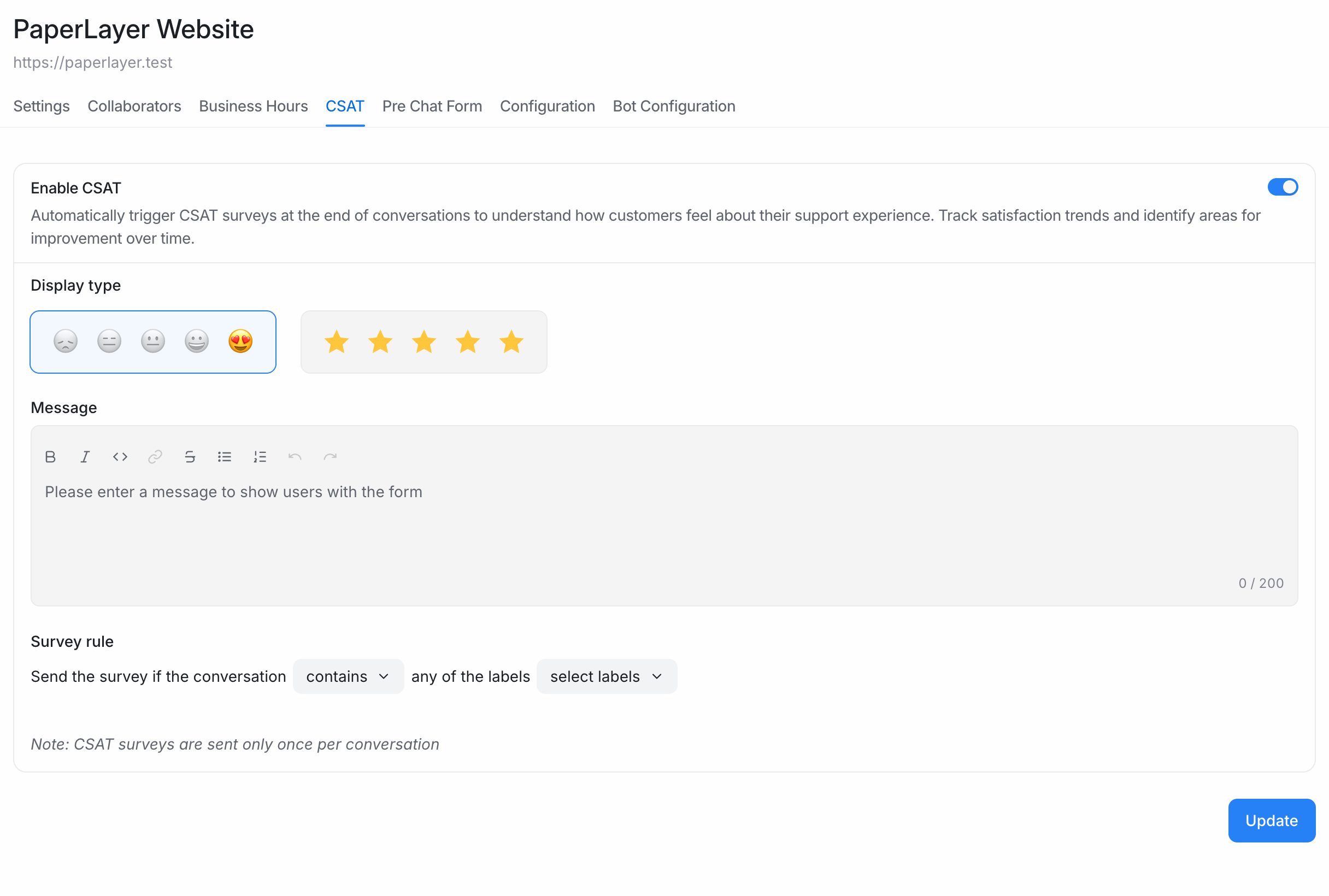Open the Configuration tab
The height and width of the screenshot is (896, 1329).
pos(548,107)
